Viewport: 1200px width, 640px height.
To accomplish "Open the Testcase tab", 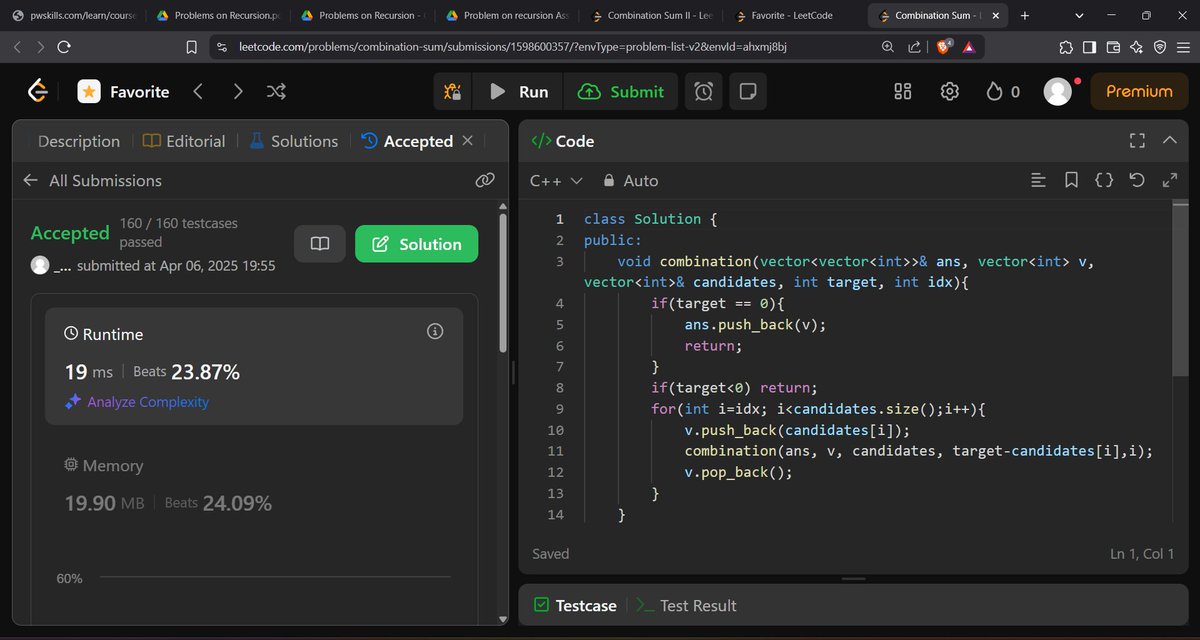I will click(575, 606).
